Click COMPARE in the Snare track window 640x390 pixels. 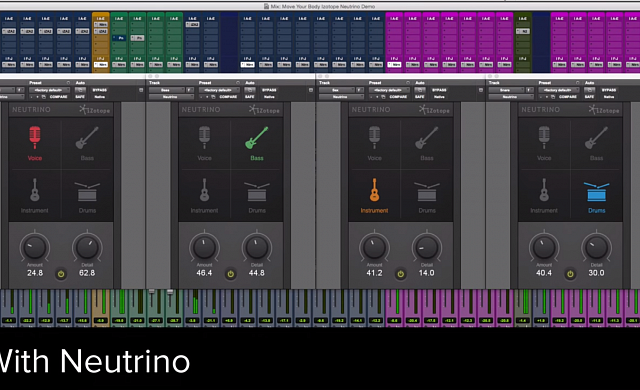(568, 97)
